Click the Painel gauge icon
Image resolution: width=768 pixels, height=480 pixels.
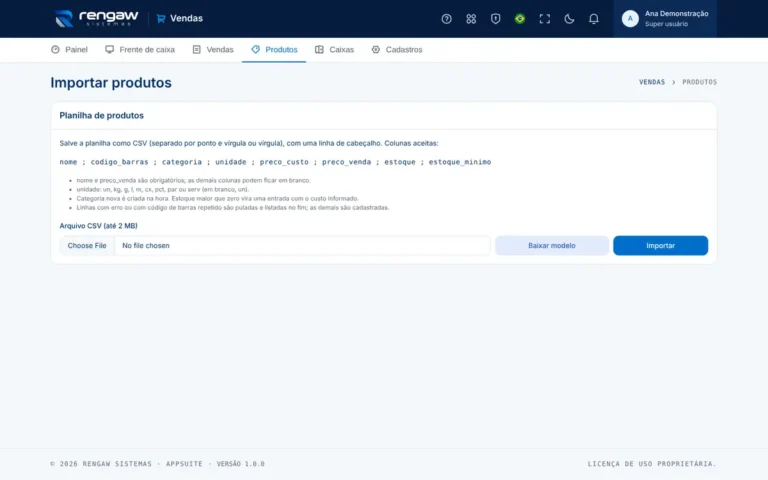55,49
